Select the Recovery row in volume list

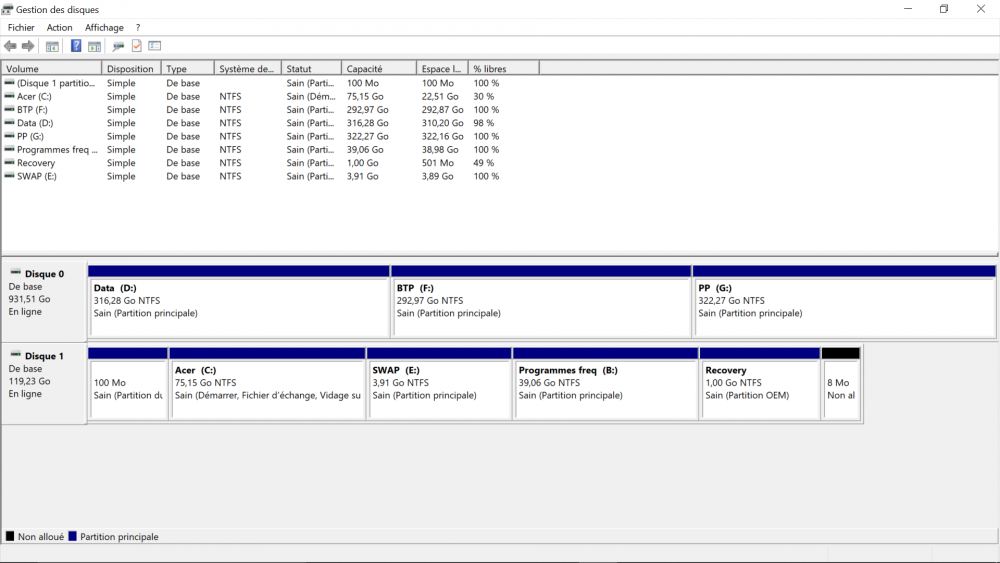click(36, 163)
